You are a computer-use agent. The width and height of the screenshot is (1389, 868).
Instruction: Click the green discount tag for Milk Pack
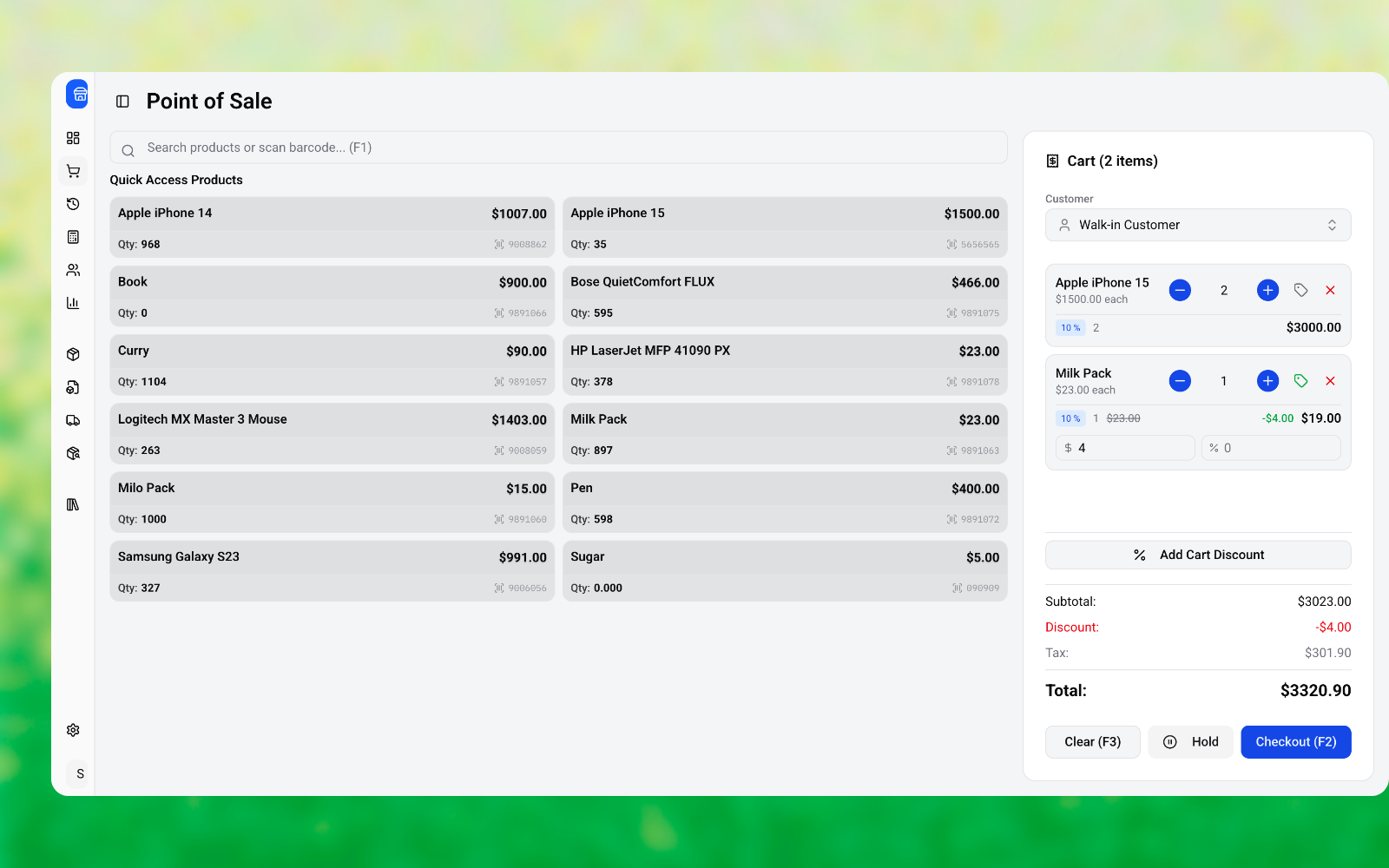(1300, 380)
